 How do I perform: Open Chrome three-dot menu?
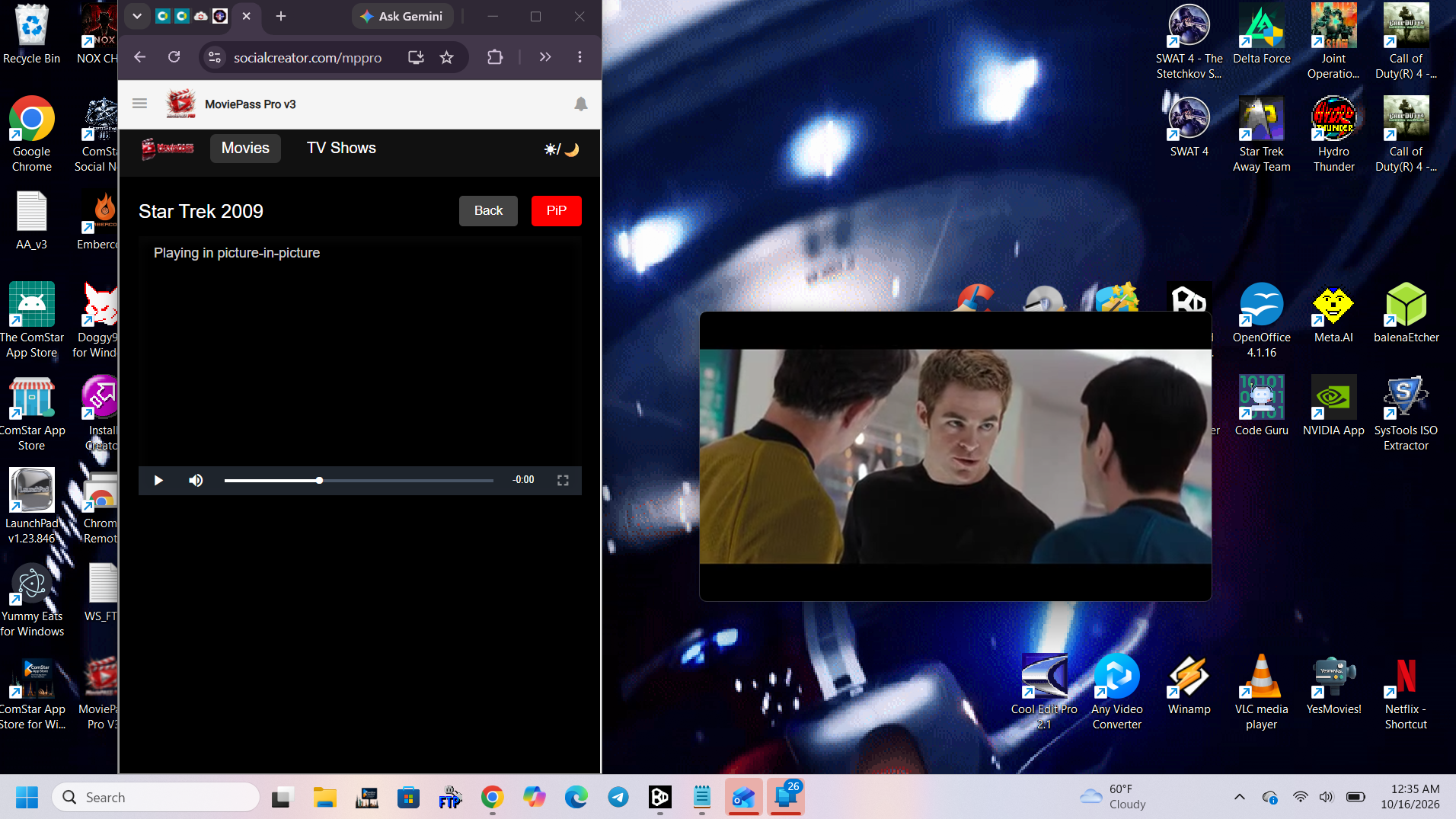pyautogui.click(x=580, y=57)
